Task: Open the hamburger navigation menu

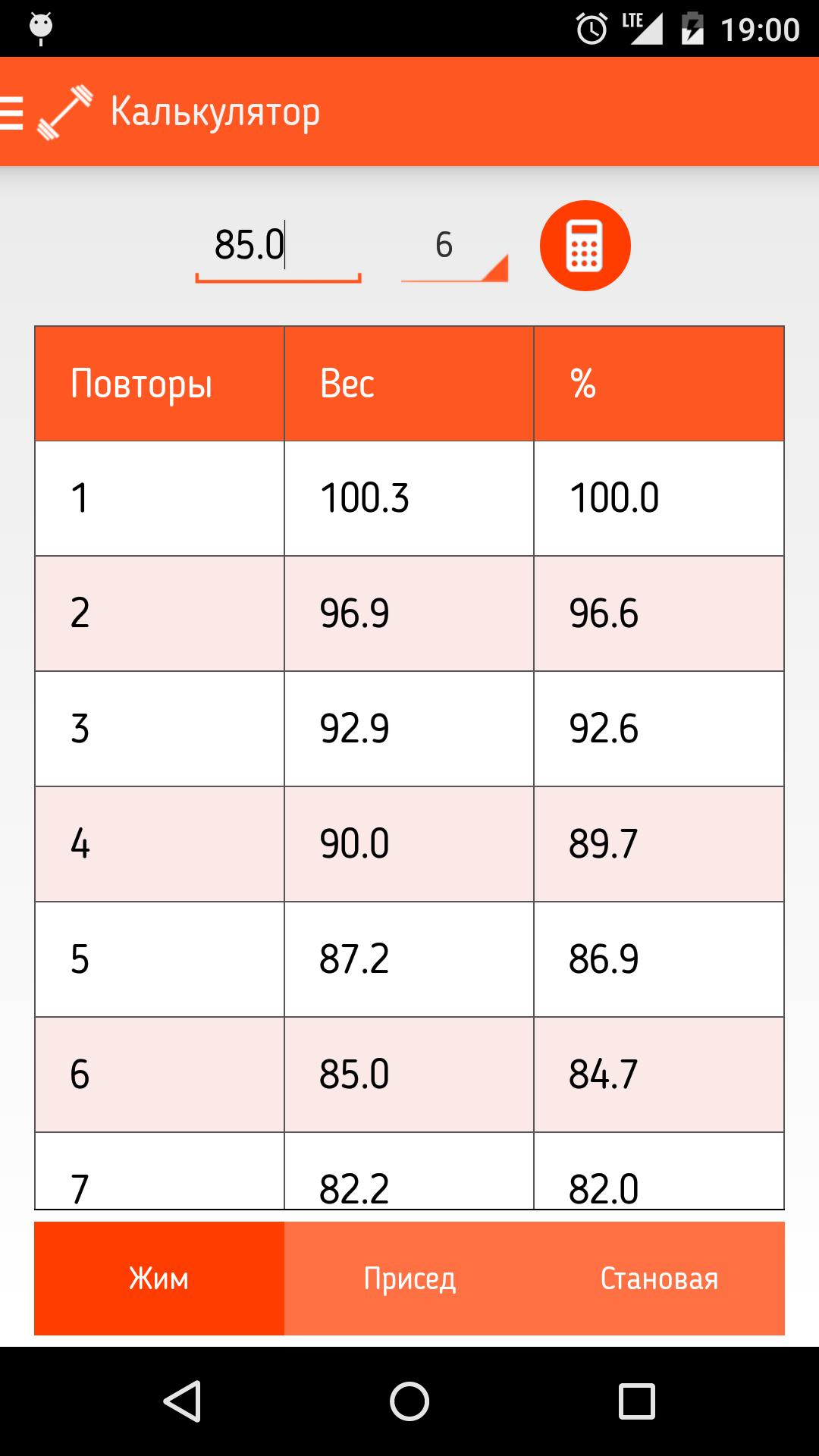Action: (12, 112)
